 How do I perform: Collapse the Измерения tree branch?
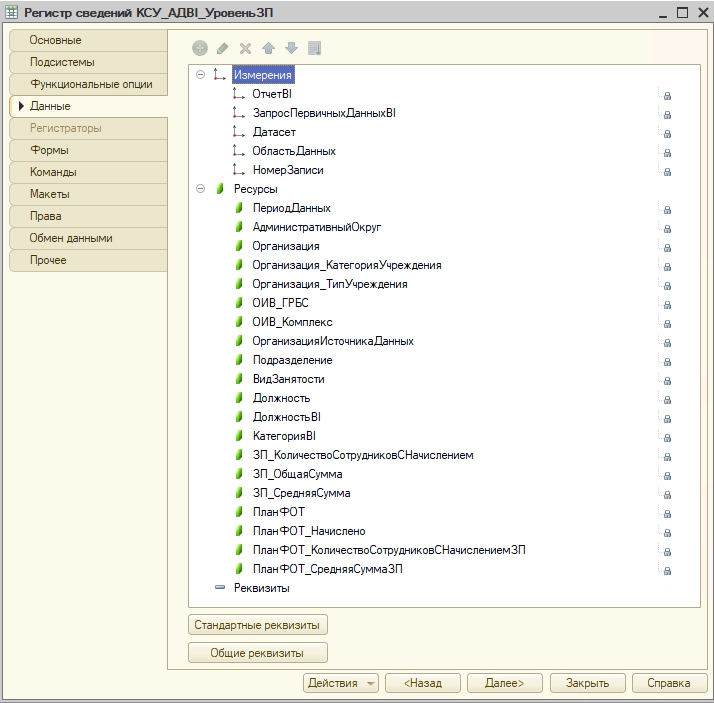point(201,75)
